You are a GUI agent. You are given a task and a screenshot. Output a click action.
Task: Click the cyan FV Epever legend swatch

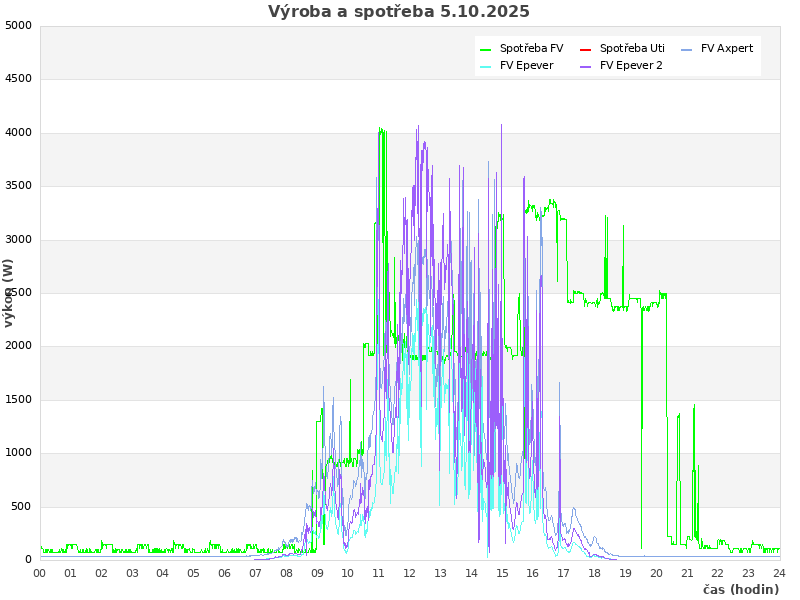(486, 66)
